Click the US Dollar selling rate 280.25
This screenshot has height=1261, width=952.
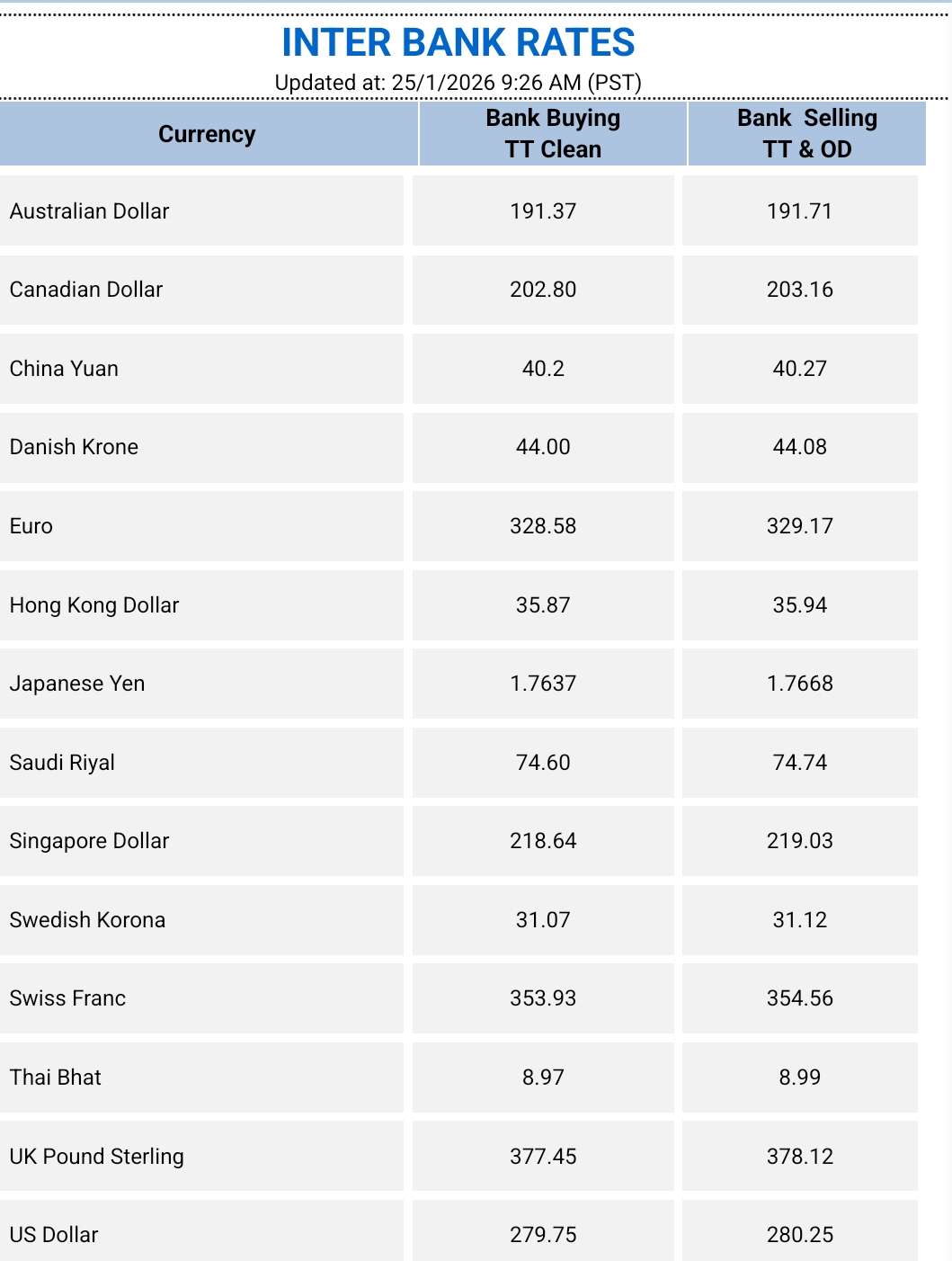(800, 1235)
